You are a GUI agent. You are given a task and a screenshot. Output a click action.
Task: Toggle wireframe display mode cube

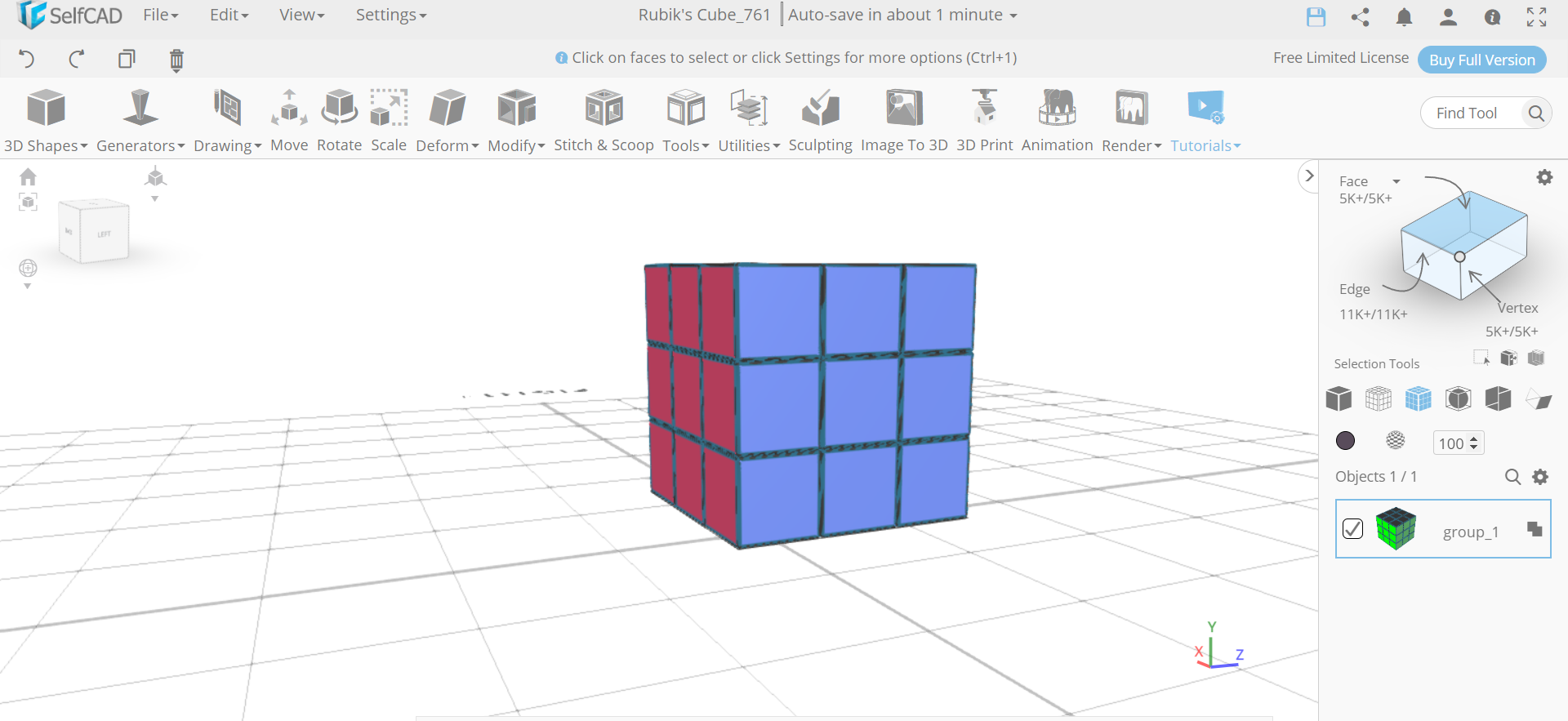pos(1379,398)
